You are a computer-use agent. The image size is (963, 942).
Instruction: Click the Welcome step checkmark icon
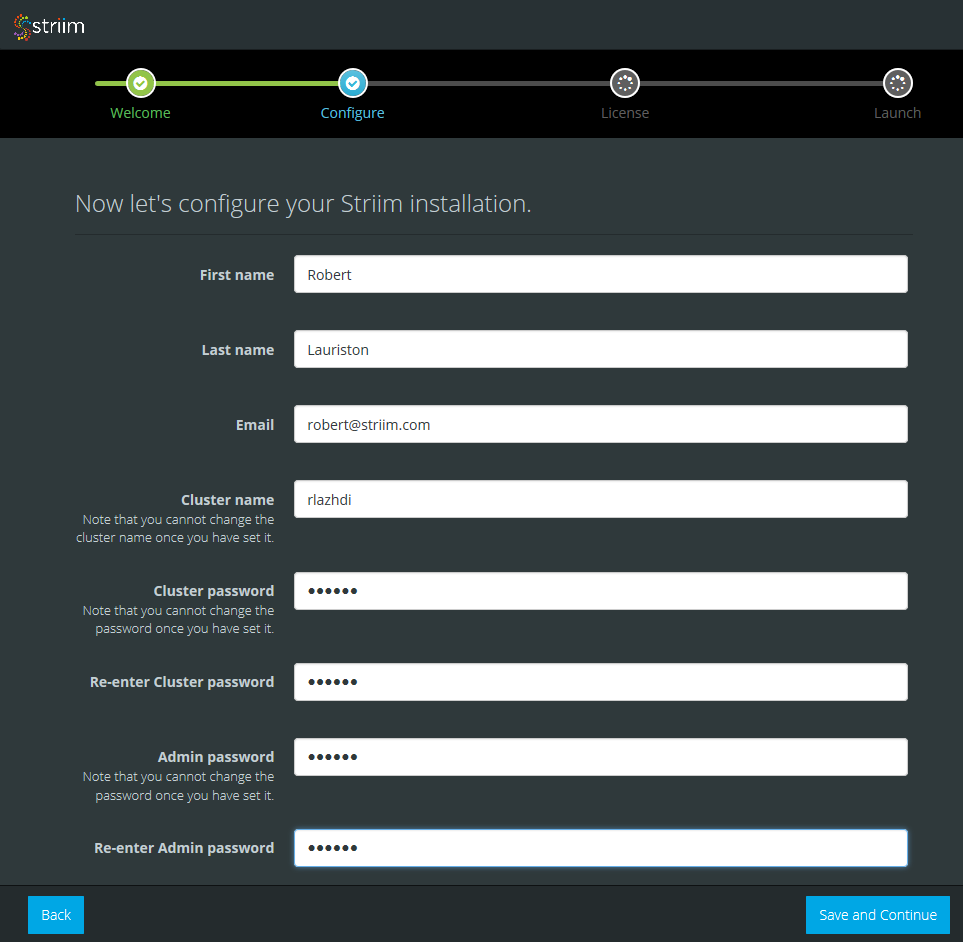(x=141, y=83)
